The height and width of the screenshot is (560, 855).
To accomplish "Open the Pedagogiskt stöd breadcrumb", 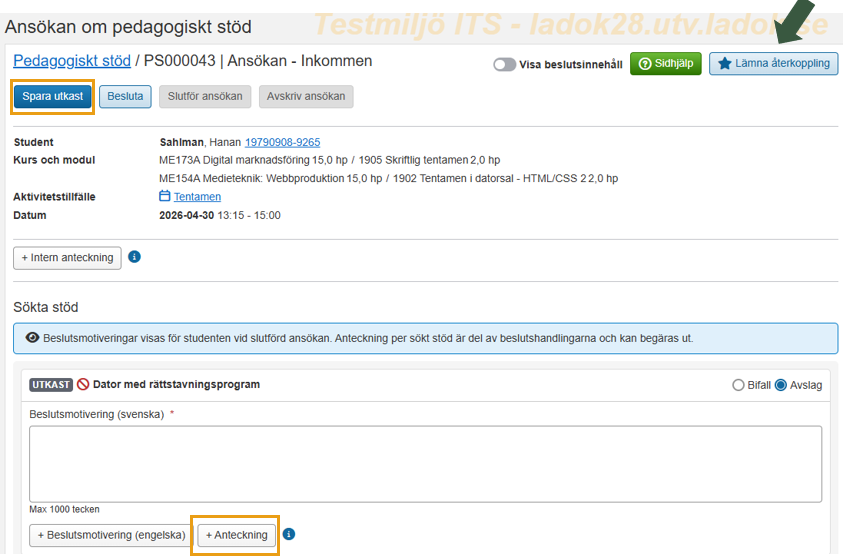I will click(x=72, y=61).
